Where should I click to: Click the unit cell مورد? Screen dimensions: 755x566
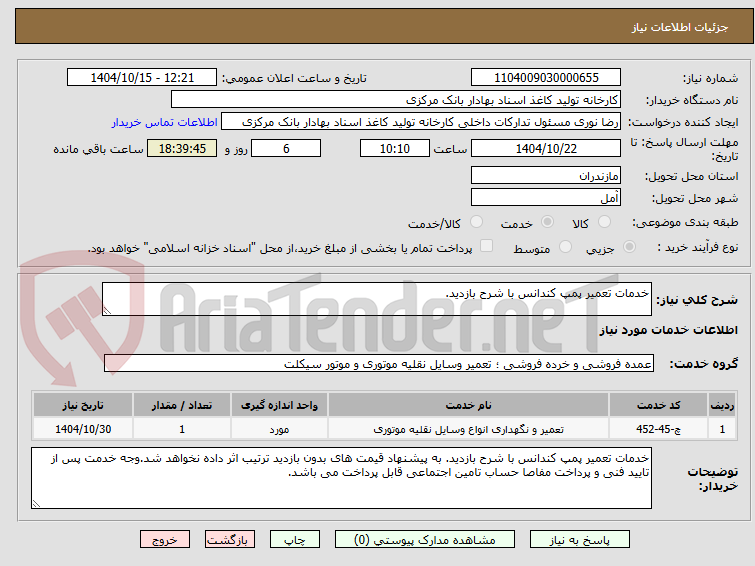[x=279, y=429]
